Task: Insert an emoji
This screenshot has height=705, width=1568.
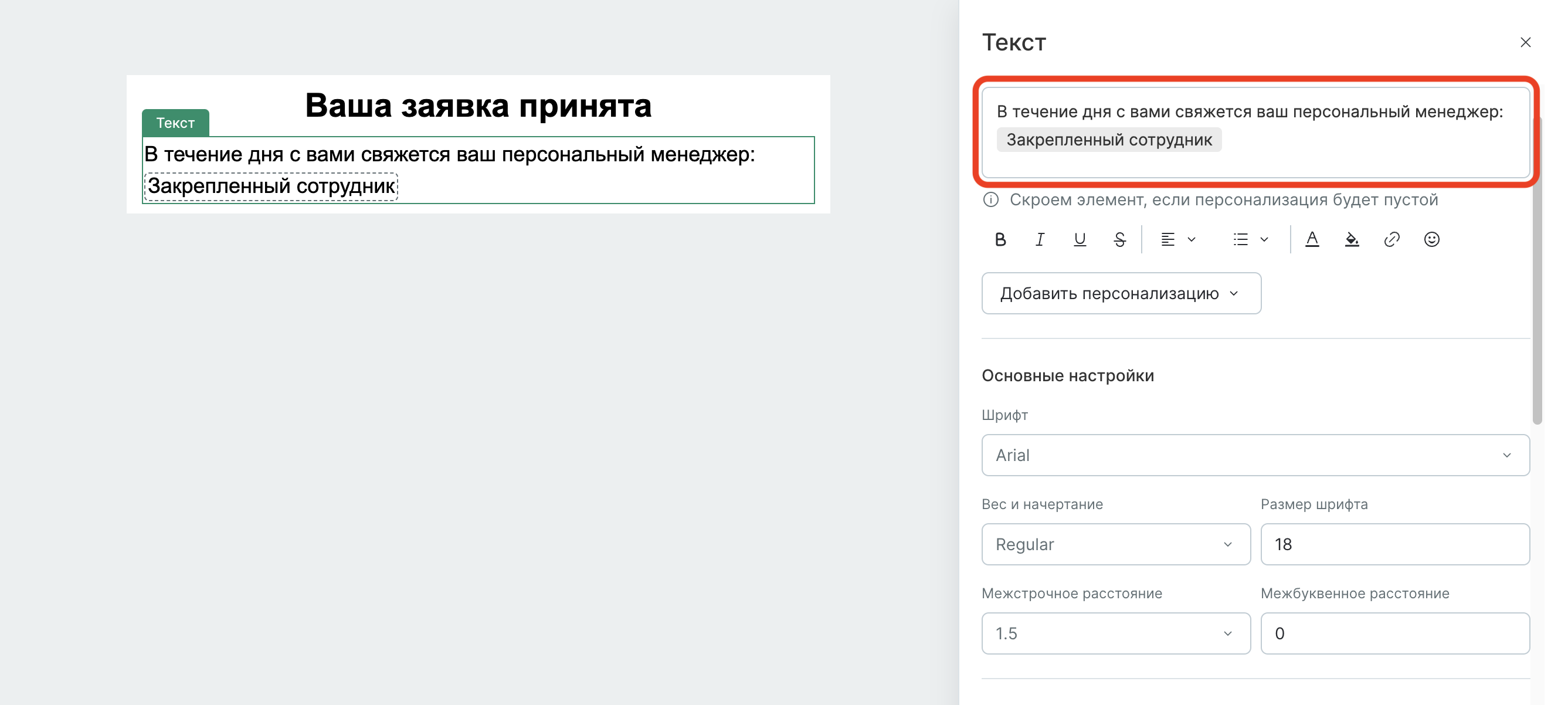Action: tap(1431, 239)
